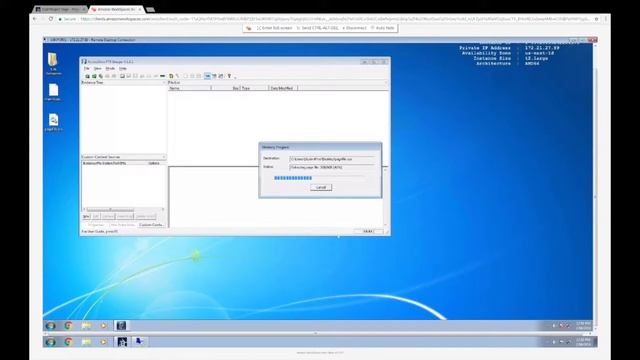Click the Add Evidence Item toolbar icon
This screenshot has width=640, height=360.
[87, 76]
